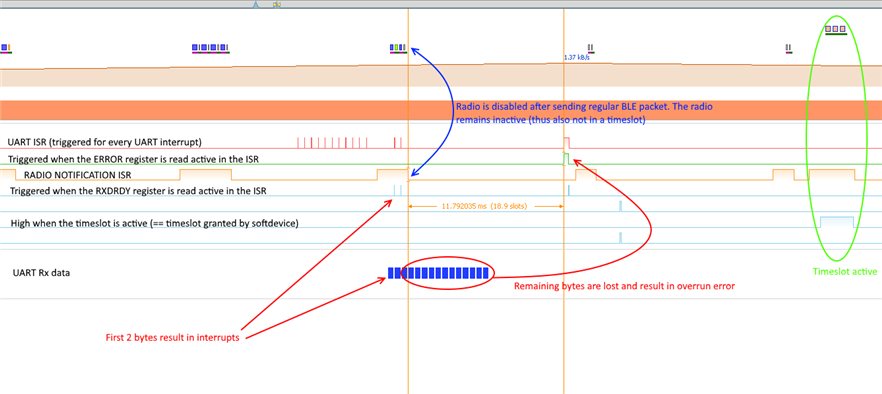Click the RXDRDY pulse pair before first cursor
Screen dimensions: 882x394
click(x=397, y=190)
